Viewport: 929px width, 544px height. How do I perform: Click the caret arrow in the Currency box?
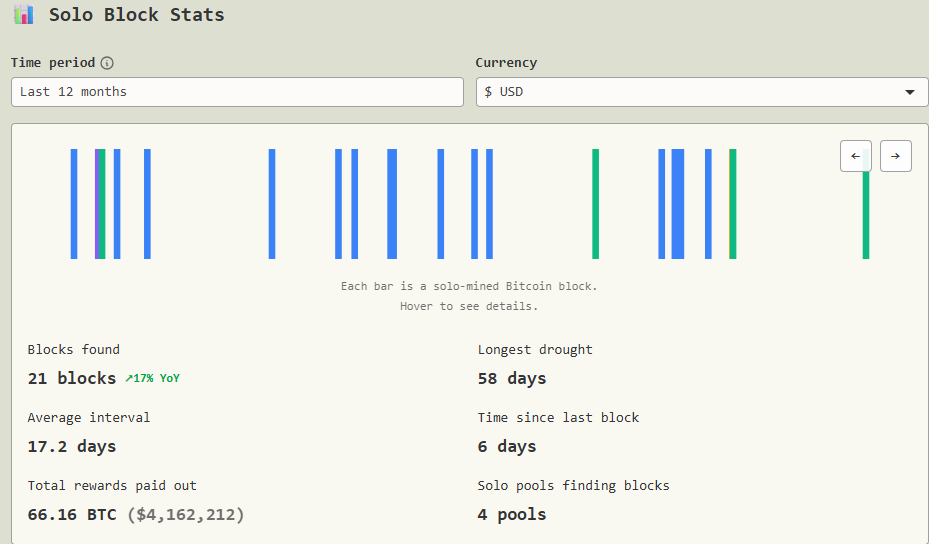(x=909, y=92)
